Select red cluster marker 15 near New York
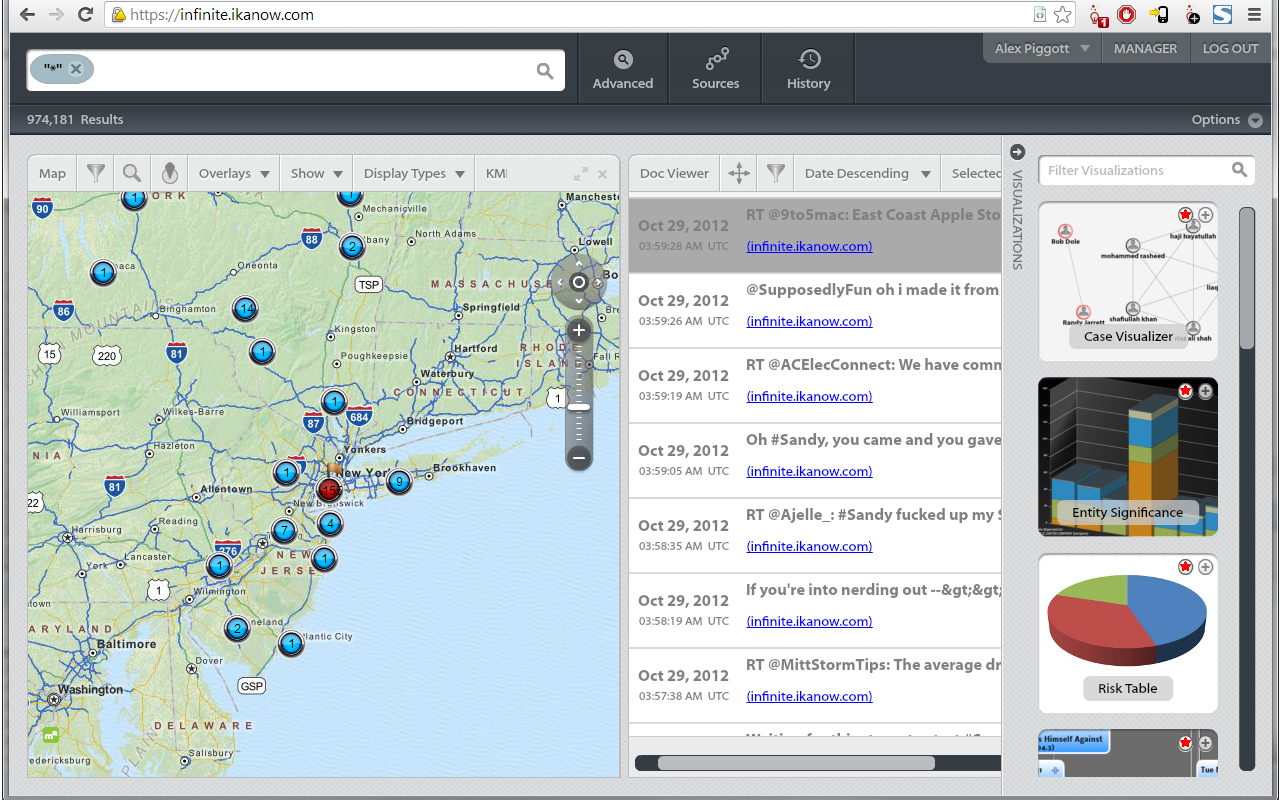The height and width of the screenshot is (800, 1280). click(x=329, y=490)
